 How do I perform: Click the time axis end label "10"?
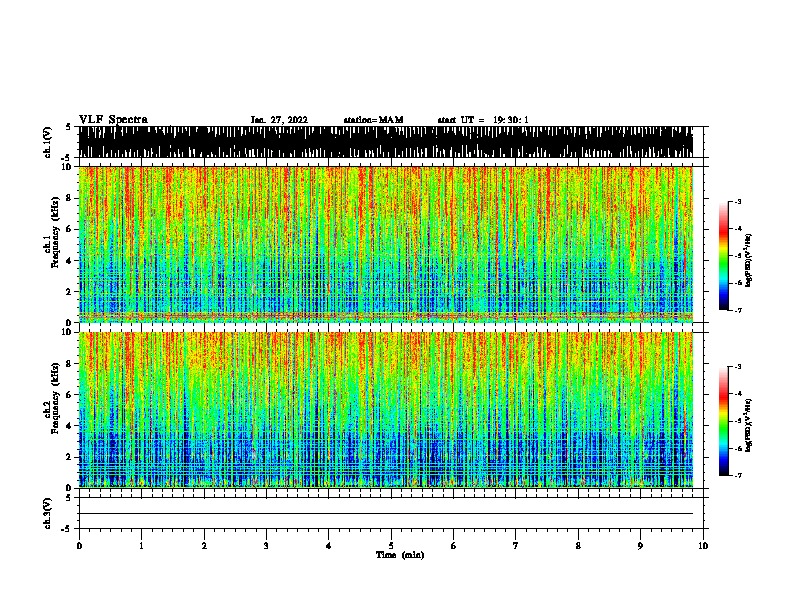(703, 546)
